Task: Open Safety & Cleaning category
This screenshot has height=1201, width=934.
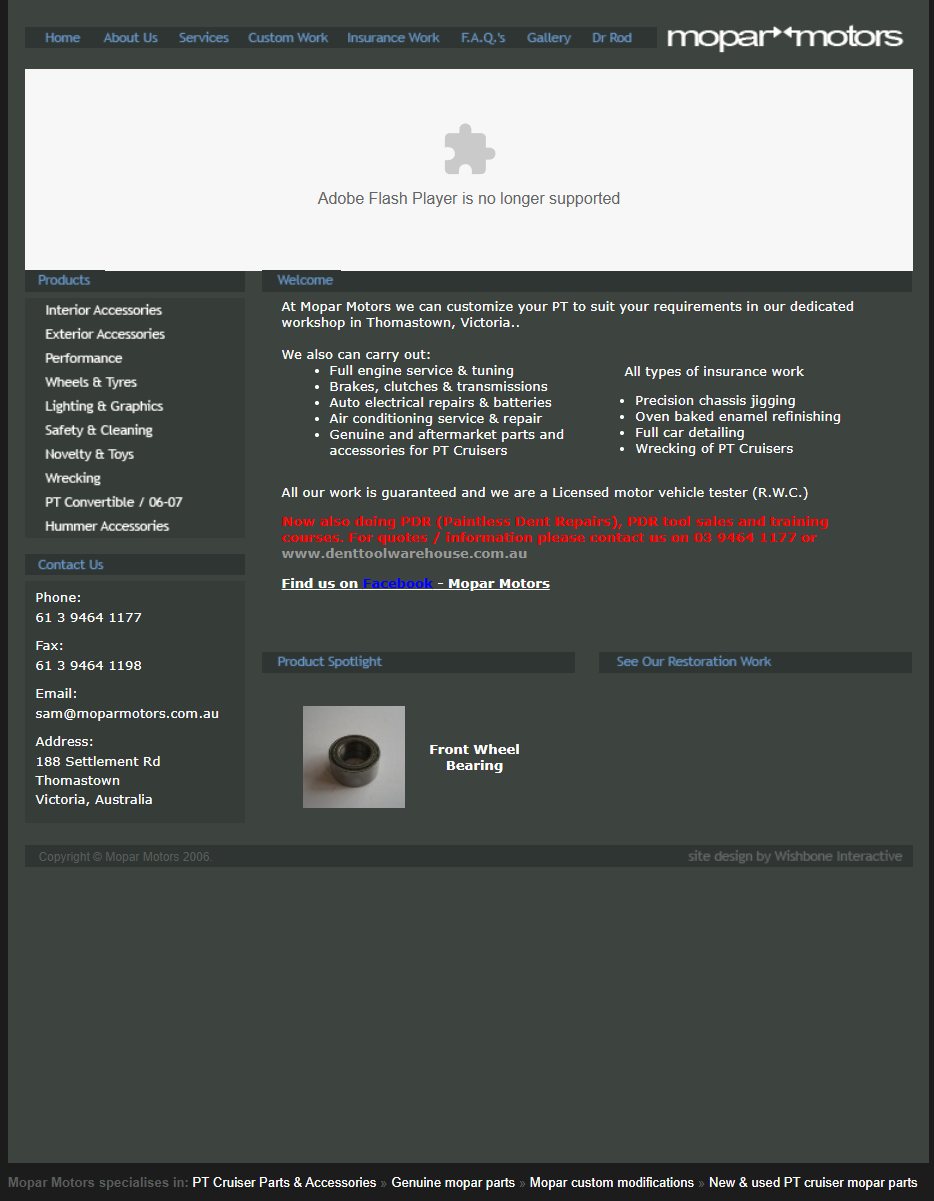Action: click(x=99, y=430)
